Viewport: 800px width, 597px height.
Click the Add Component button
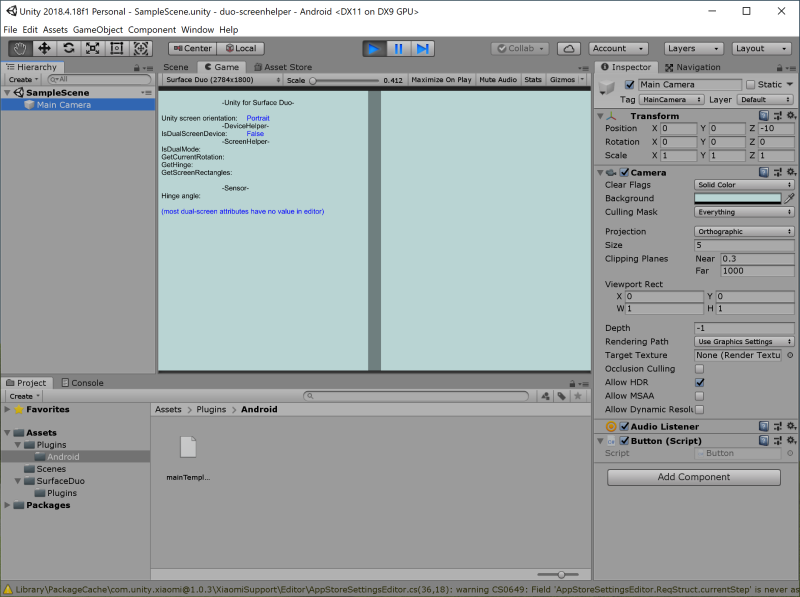[692, 477]
